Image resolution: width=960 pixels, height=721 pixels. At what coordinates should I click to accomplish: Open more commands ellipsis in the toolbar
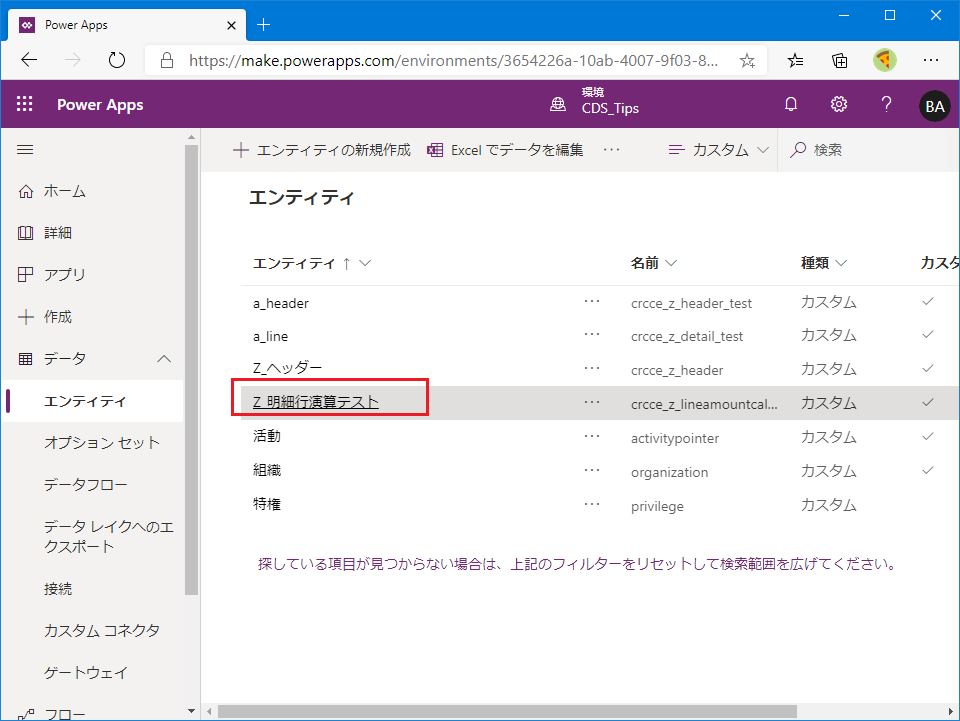click(611, 150)
